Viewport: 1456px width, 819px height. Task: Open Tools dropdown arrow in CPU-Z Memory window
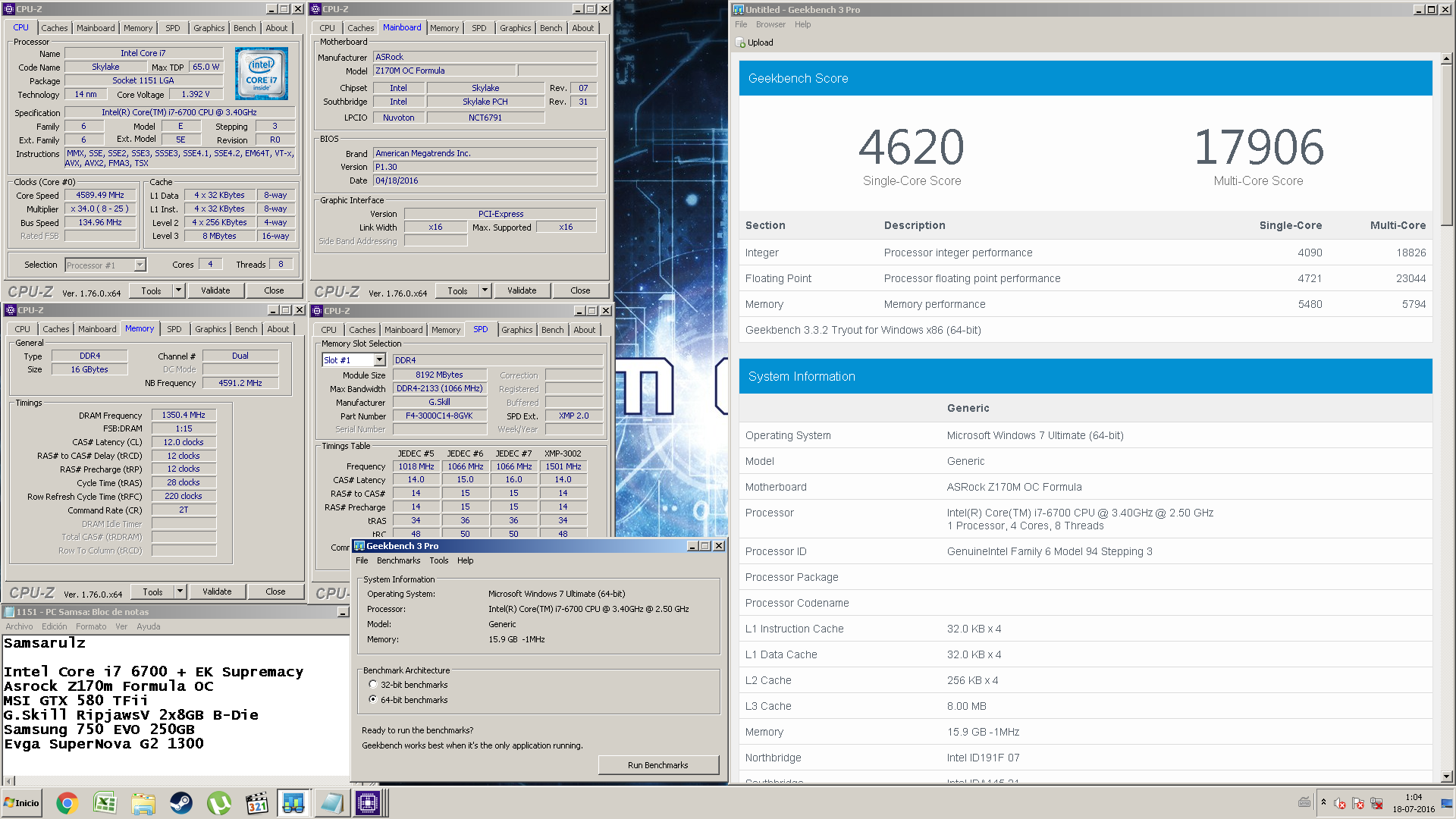coord(180,591)
